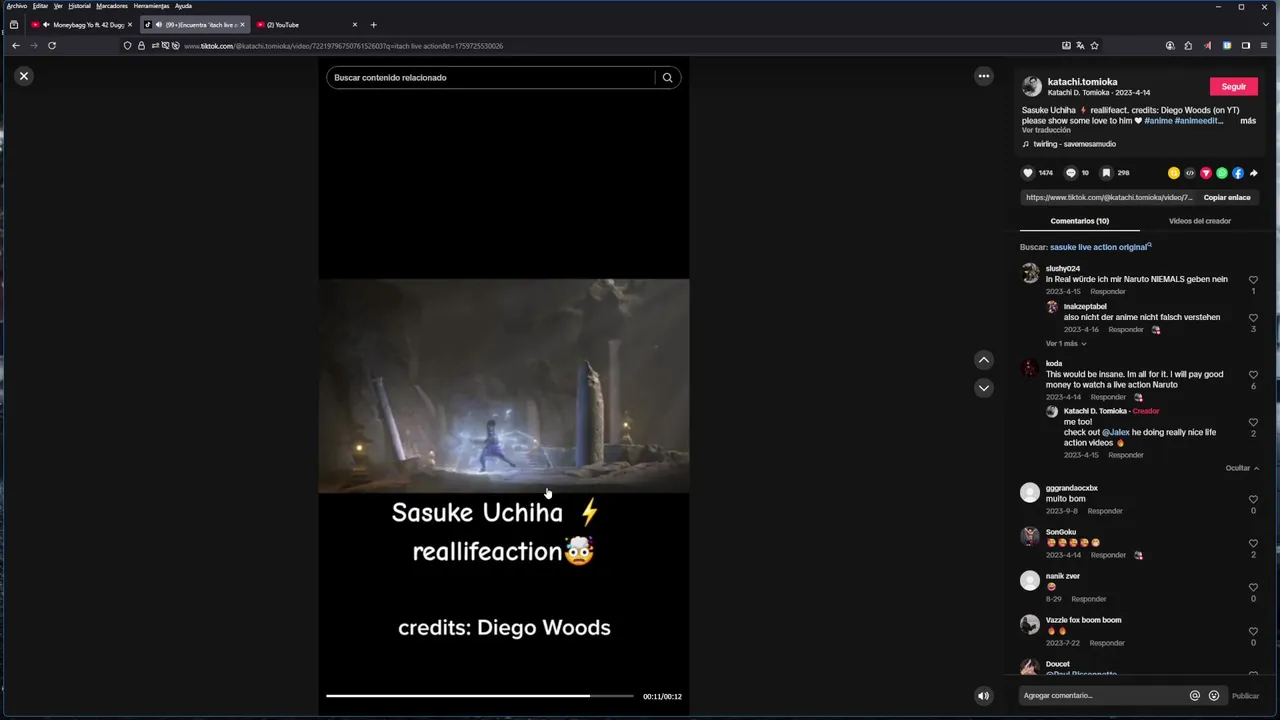Open the @Jalex mention link

(x=1115, y=432)
